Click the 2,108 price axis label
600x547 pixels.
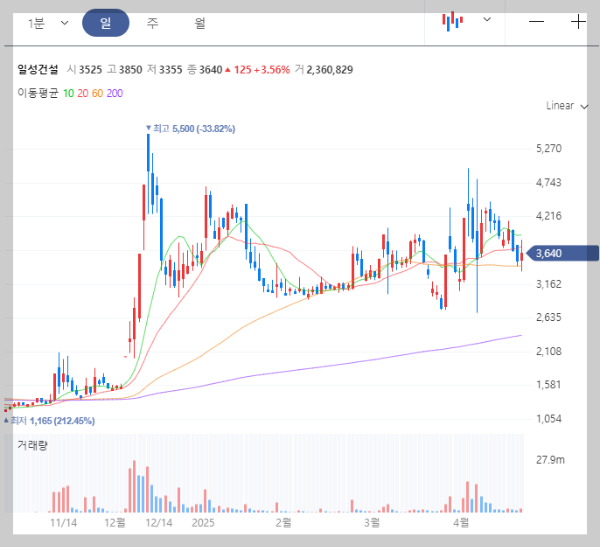[549, 351]
